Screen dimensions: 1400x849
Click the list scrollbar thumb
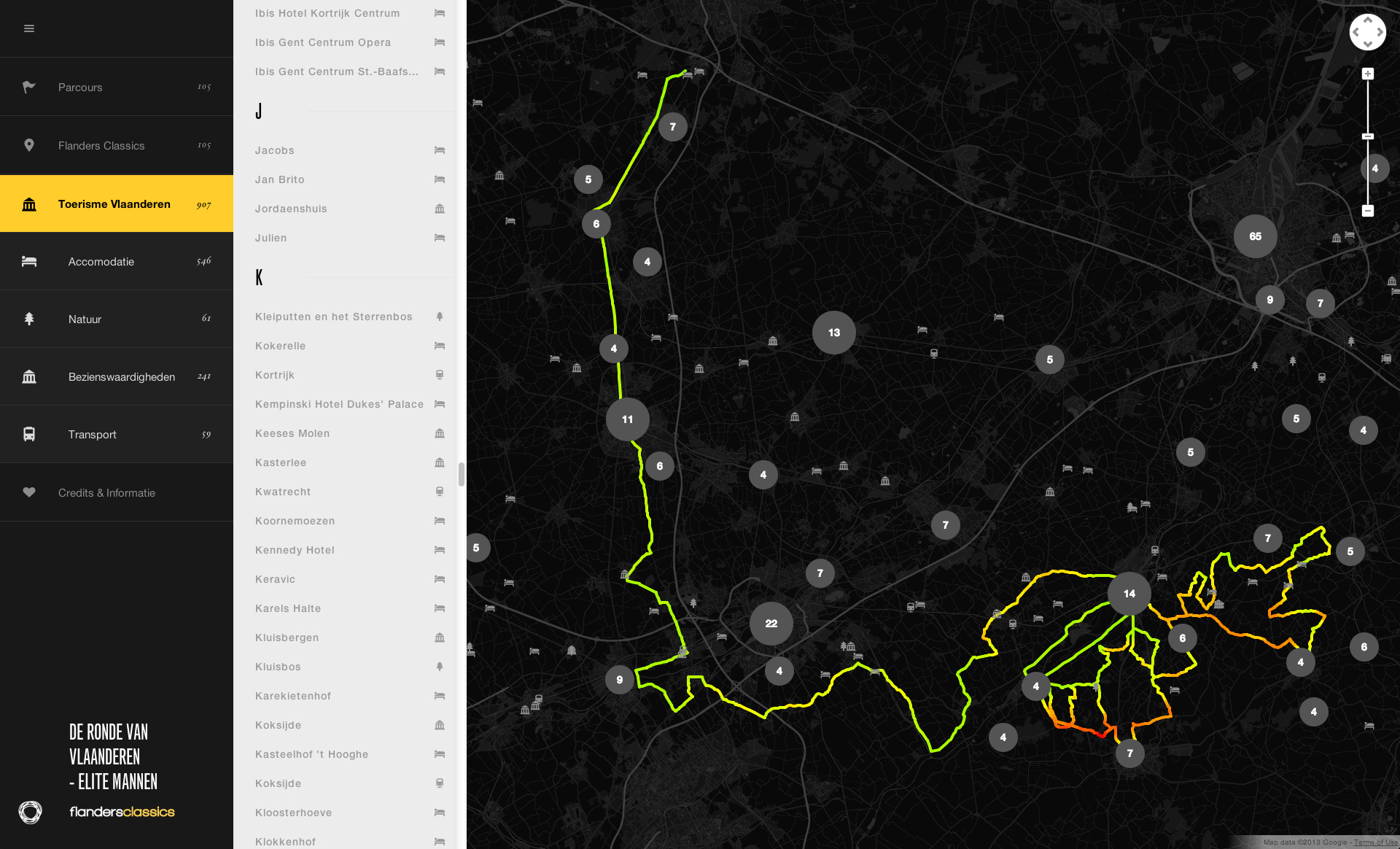click(461, 474)
